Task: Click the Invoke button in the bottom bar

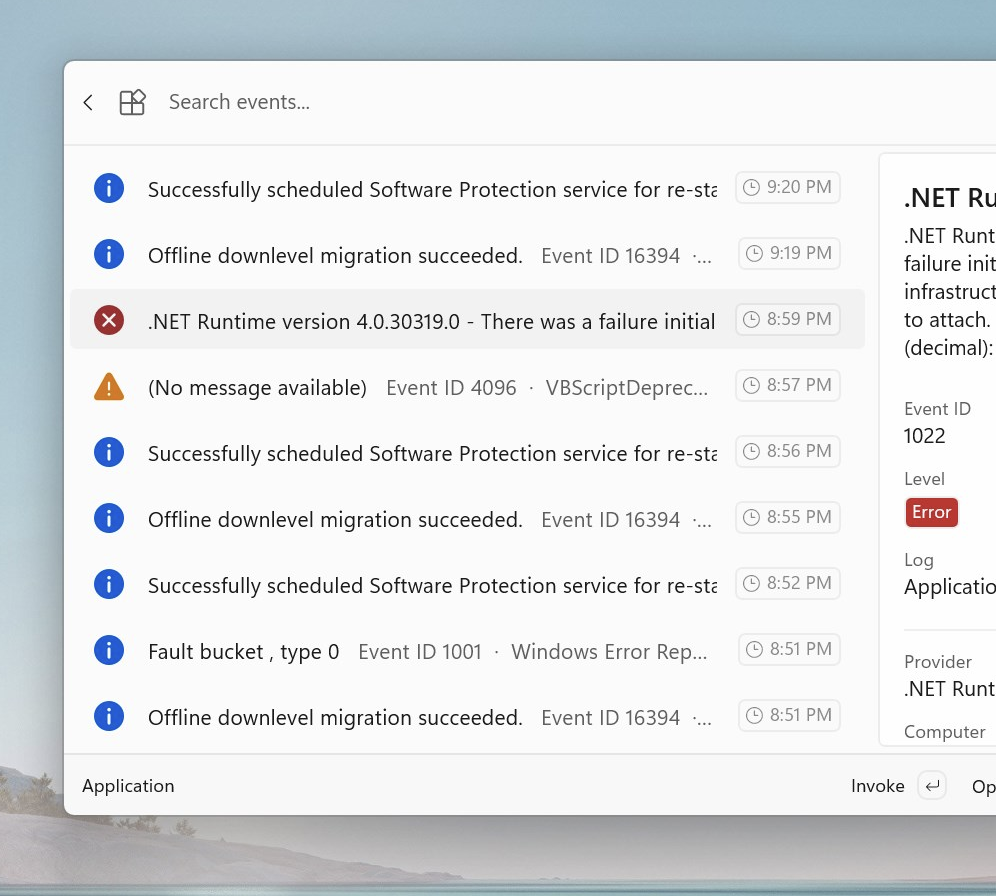Action: click(x=877, y=786)
